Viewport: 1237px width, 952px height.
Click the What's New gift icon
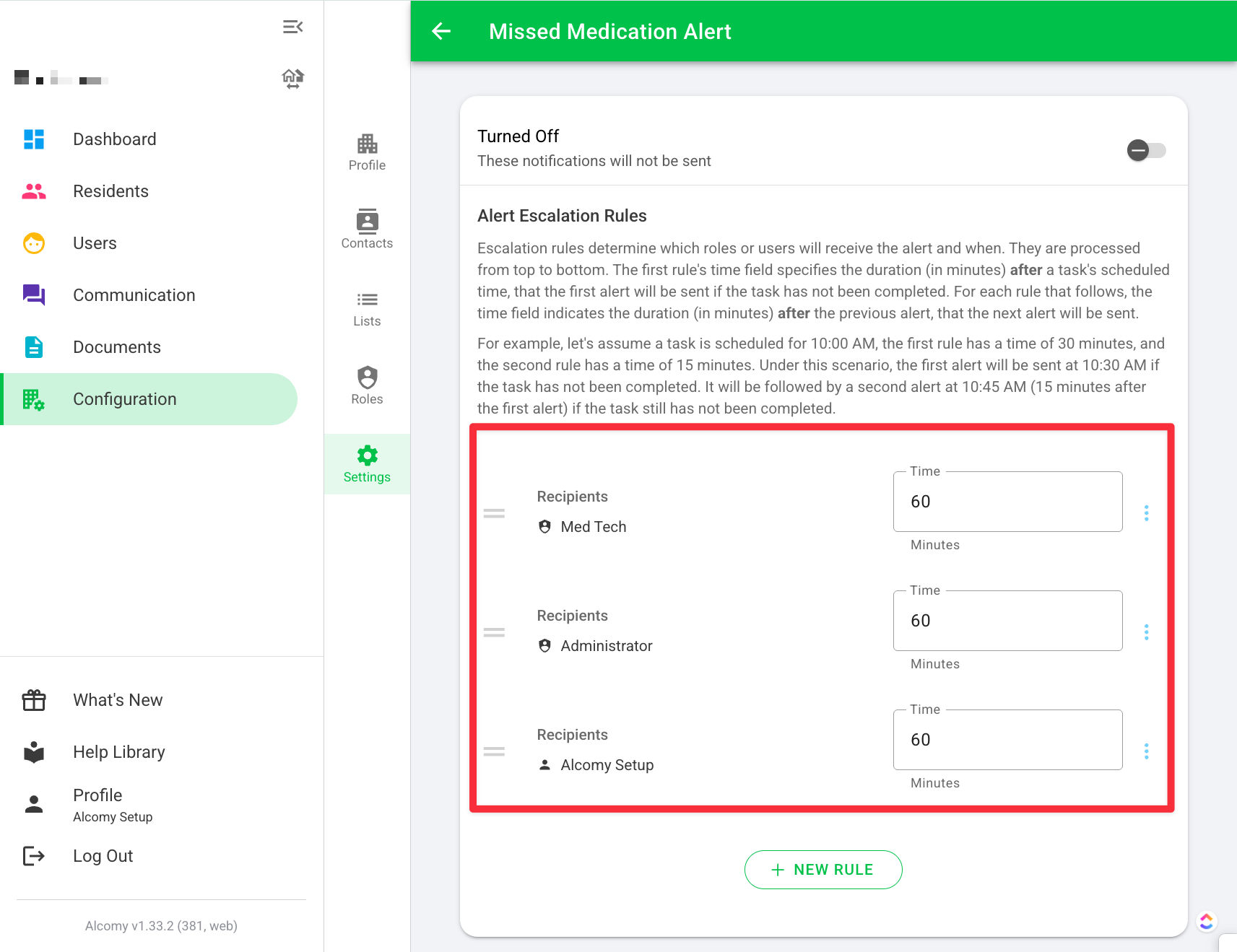(34, 700)
